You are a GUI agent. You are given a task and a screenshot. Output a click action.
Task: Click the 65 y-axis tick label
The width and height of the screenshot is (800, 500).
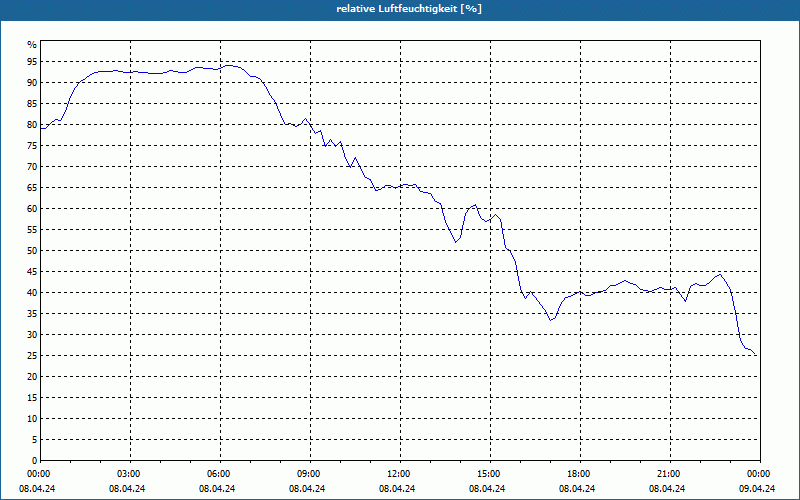[x=32, y=188]
